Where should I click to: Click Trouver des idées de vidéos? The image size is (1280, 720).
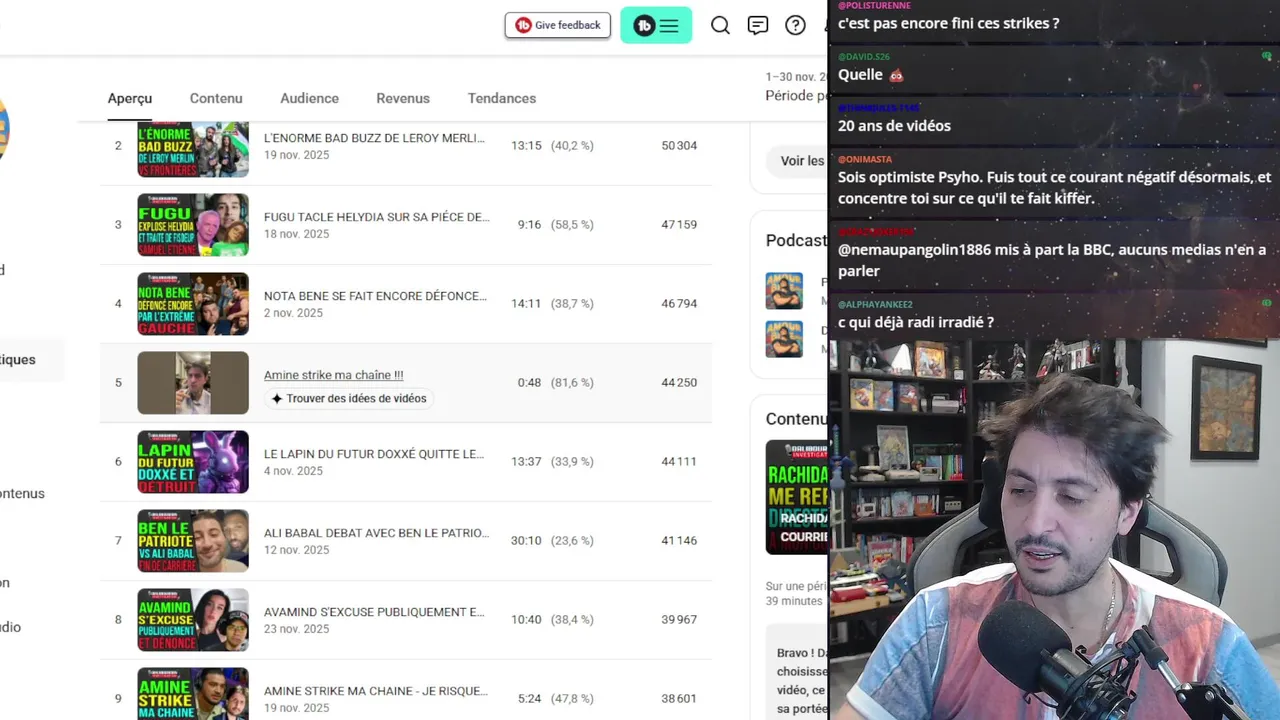click(348, 398)
